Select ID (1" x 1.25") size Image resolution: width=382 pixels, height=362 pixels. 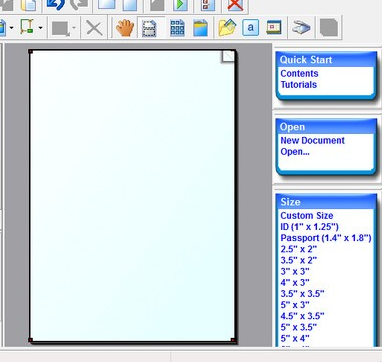310,227
